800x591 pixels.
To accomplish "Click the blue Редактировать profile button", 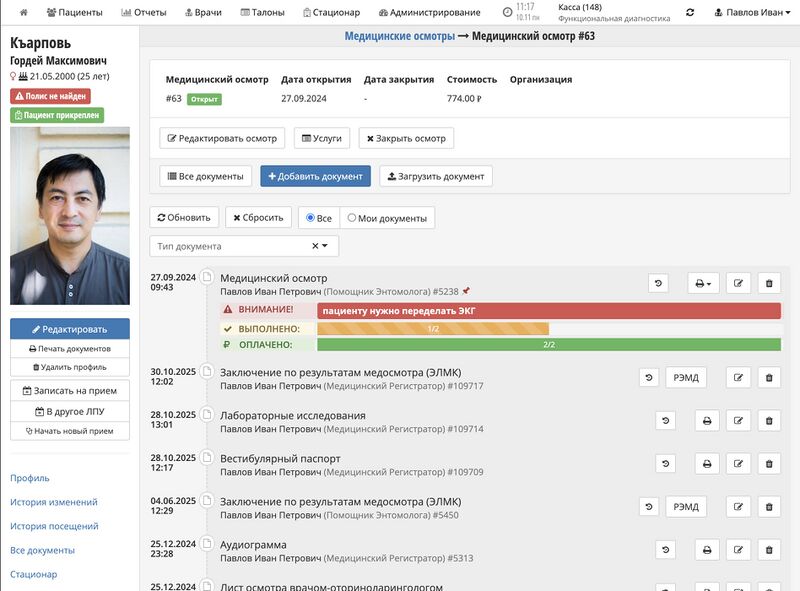I will [70, 329].
